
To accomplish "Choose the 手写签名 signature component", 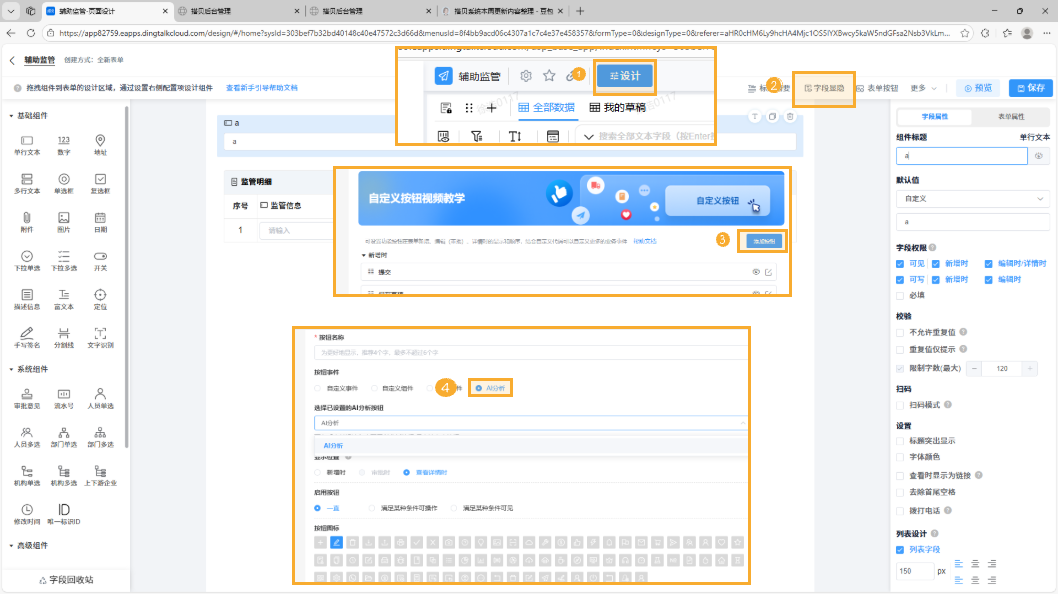I will 27,336.
